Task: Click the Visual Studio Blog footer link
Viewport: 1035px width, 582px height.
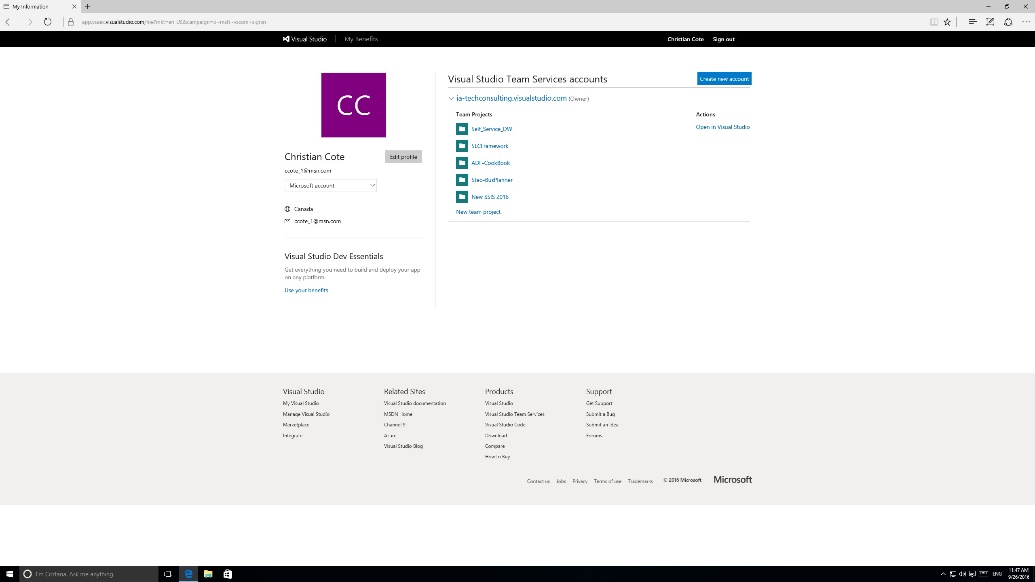Action: (403, 446)
